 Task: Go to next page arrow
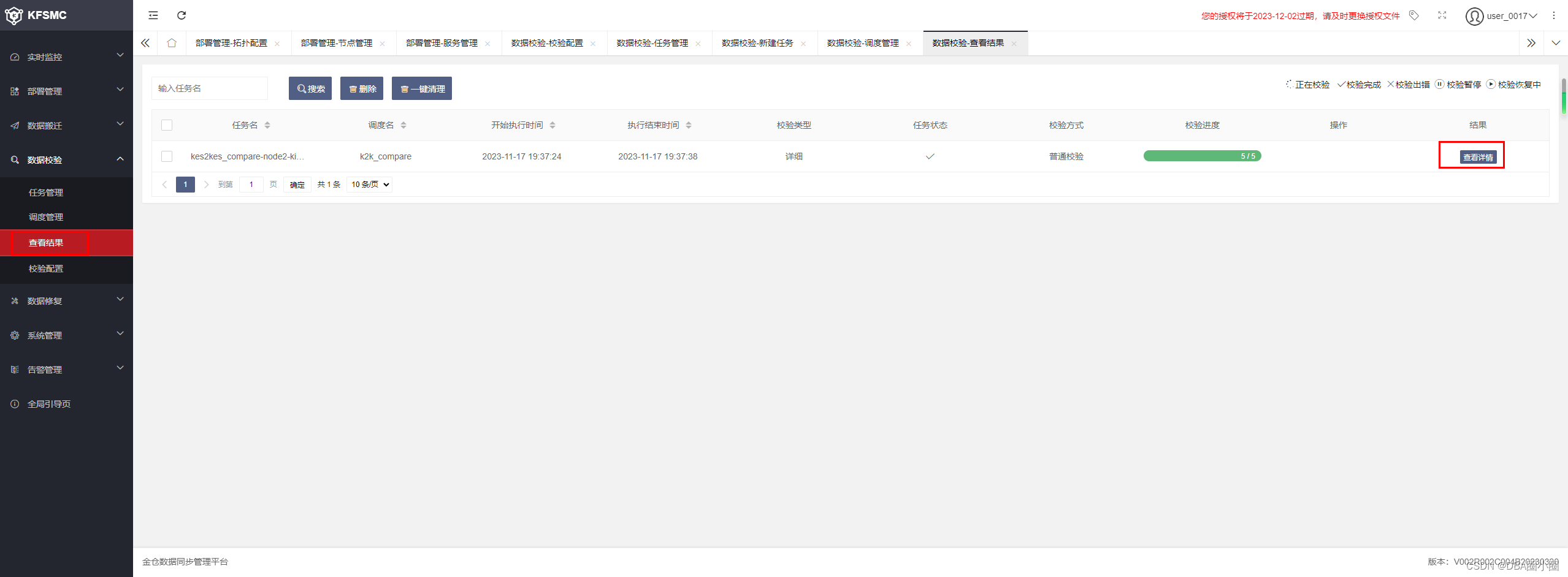click(206, 185)
